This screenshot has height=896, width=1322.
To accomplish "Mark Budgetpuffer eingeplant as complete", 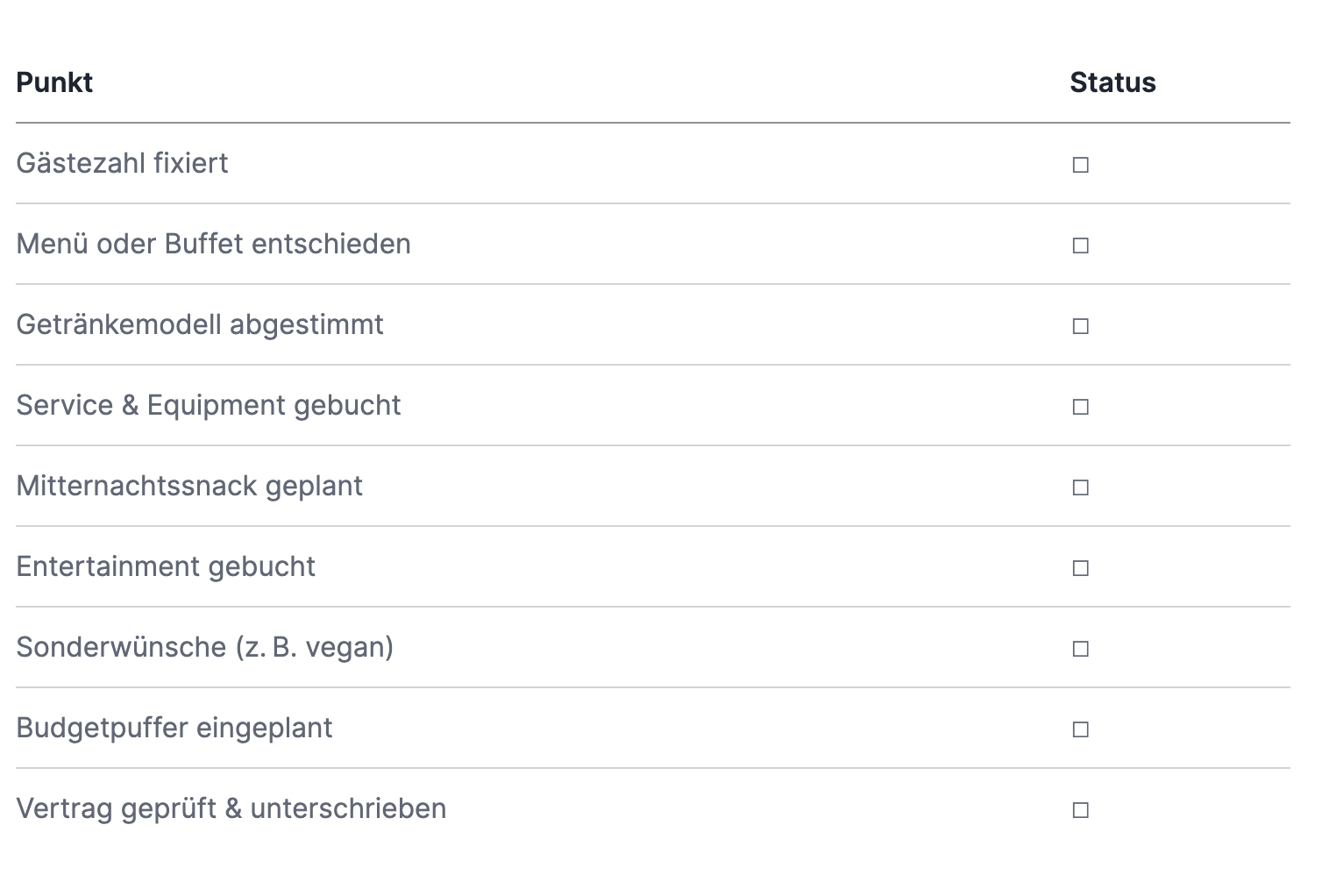I will [1080, 729].
